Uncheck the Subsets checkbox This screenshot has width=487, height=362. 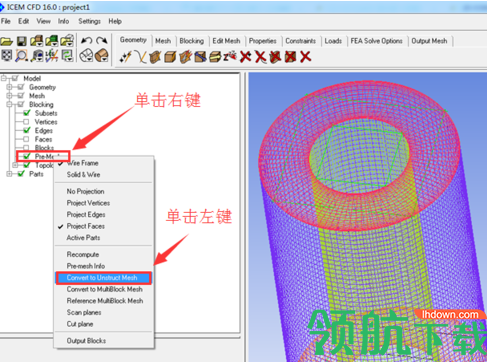click(x=27, y=113)
